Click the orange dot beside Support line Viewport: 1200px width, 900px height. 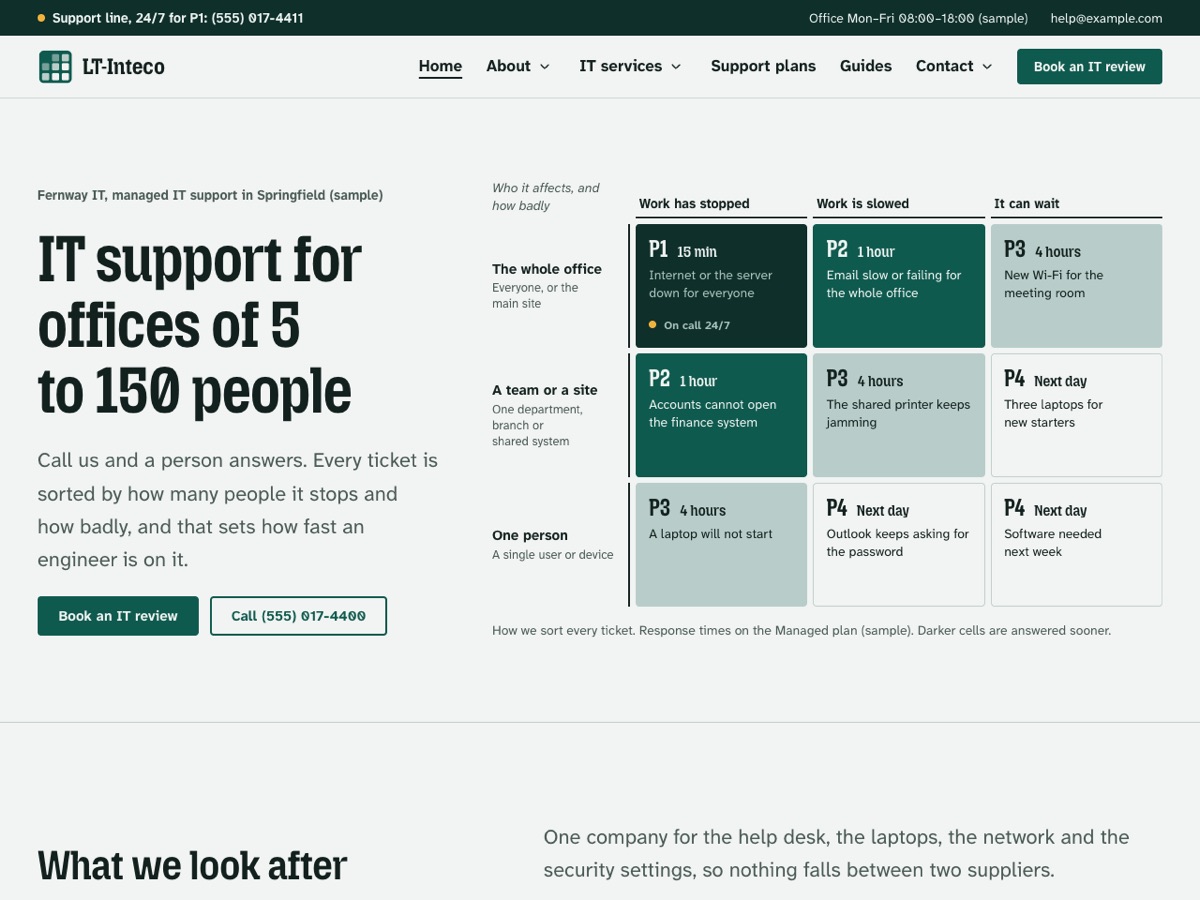[x=41, y=18]
